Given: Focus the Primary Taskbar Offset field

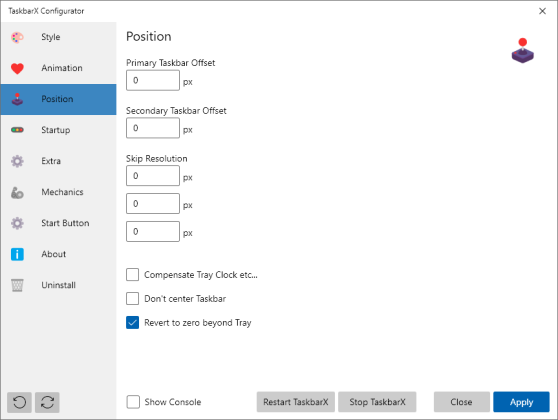Looking at the screenshot, I should 153,80.
